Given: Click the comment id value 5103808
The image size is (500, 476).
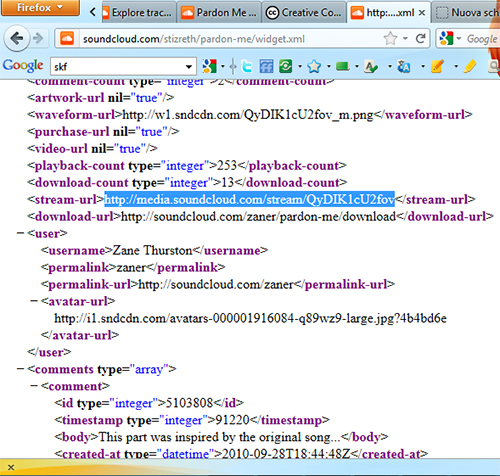Looking at the screenshot, I should click(189, 403).
